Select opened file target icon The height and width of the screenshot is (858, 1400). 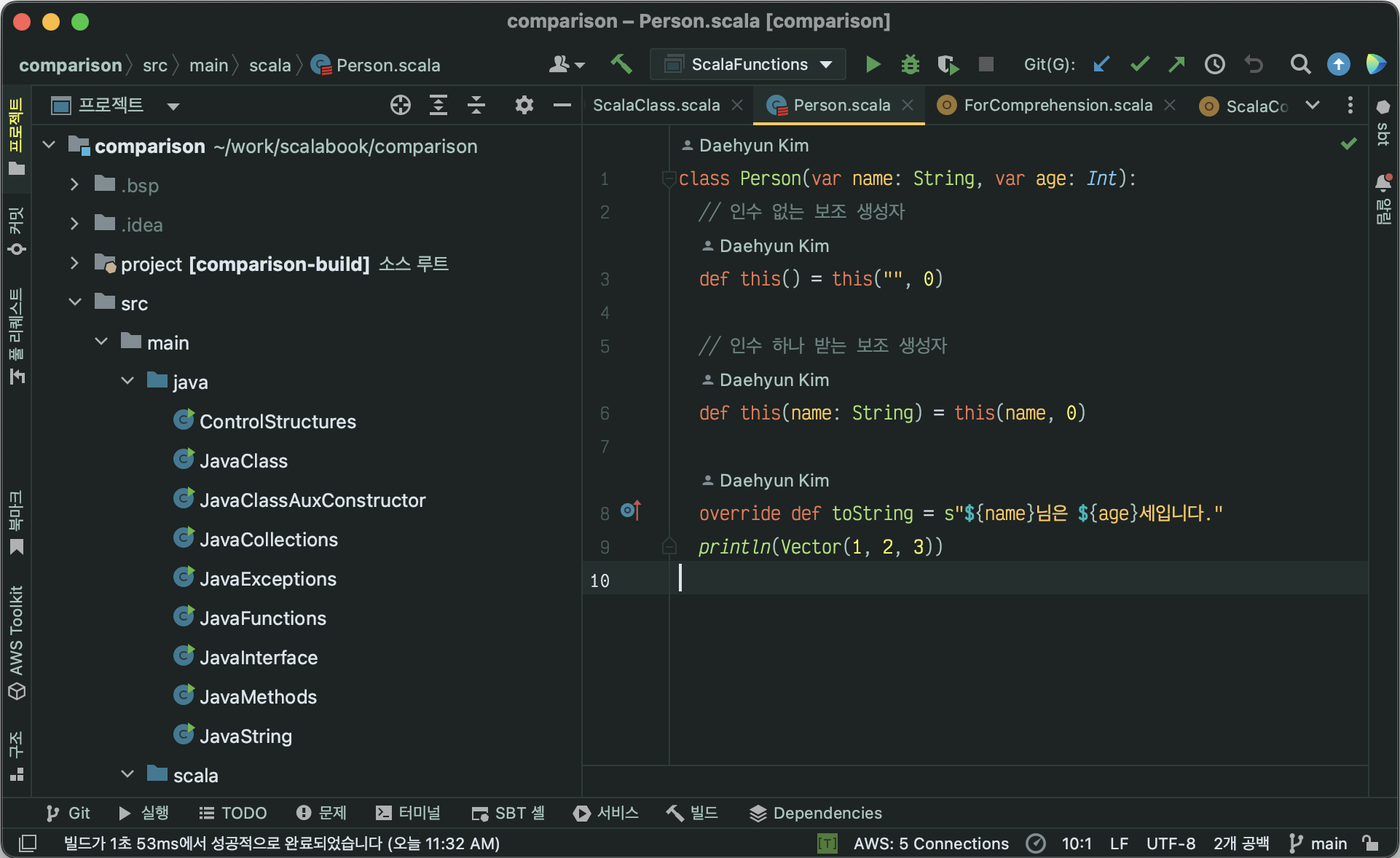click(400, 106)
